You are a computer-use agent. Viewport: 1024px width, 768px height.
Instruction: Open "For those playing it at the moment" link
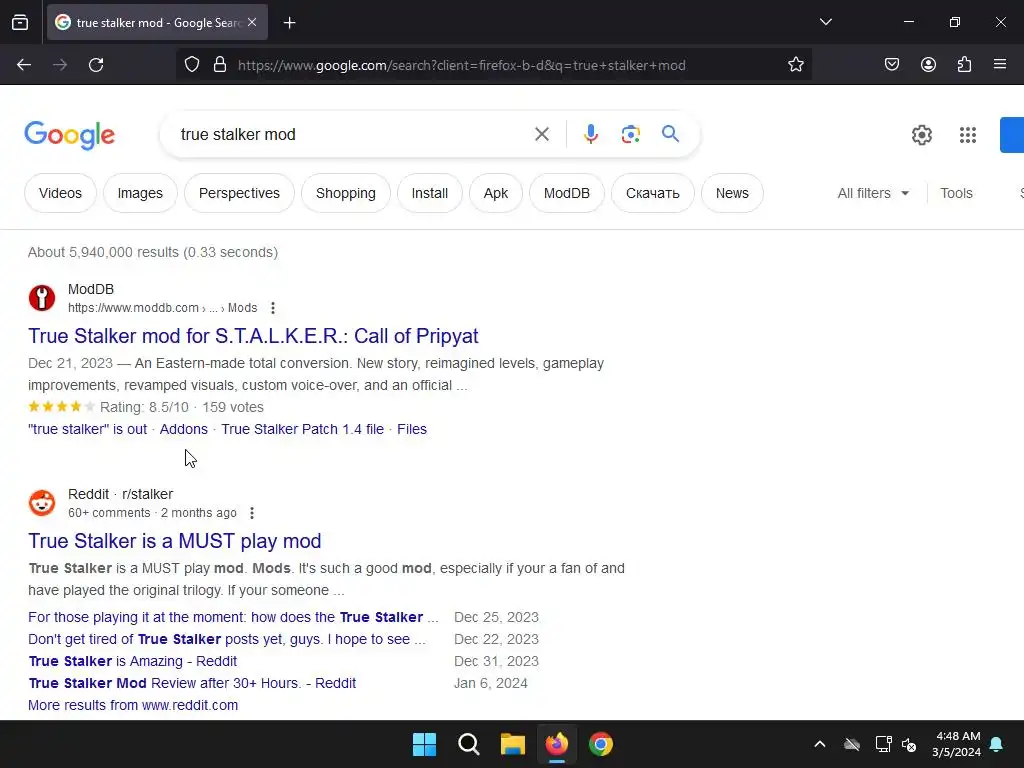[x=233, y=617]
